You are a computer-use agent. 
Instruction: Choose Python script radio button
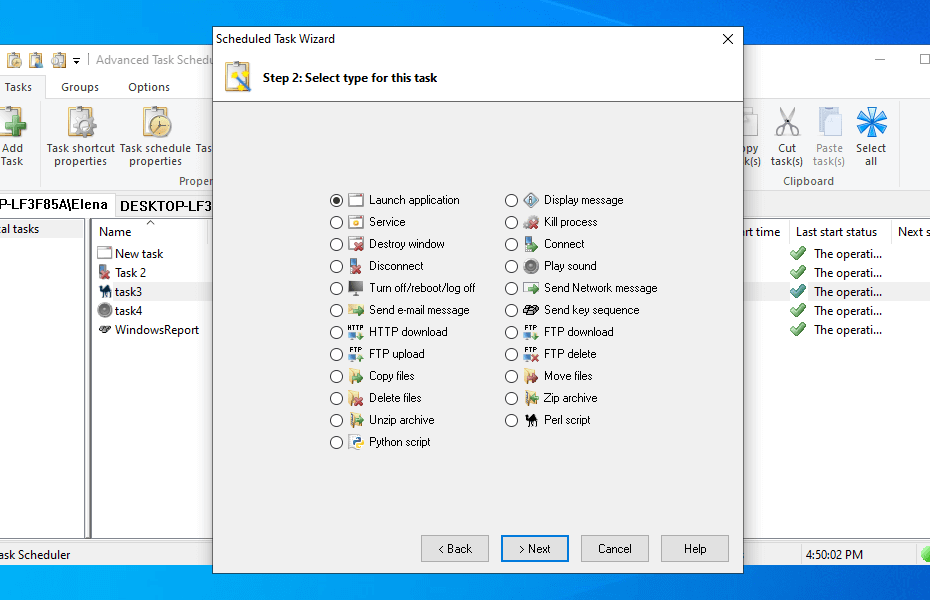coord(336,442)
